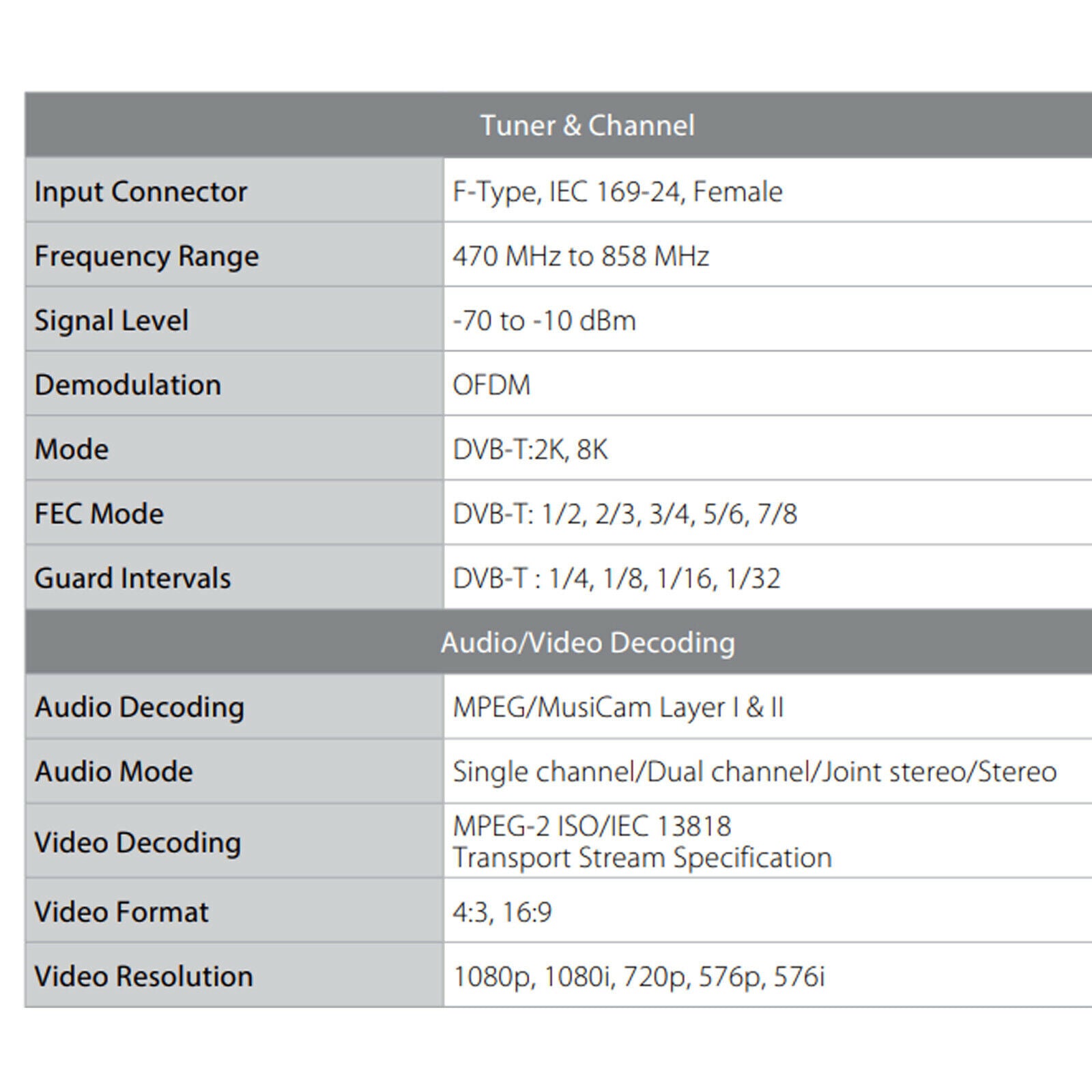Click the Video Resolution label
This screenshot has height=1092, width=1092.
143,976
